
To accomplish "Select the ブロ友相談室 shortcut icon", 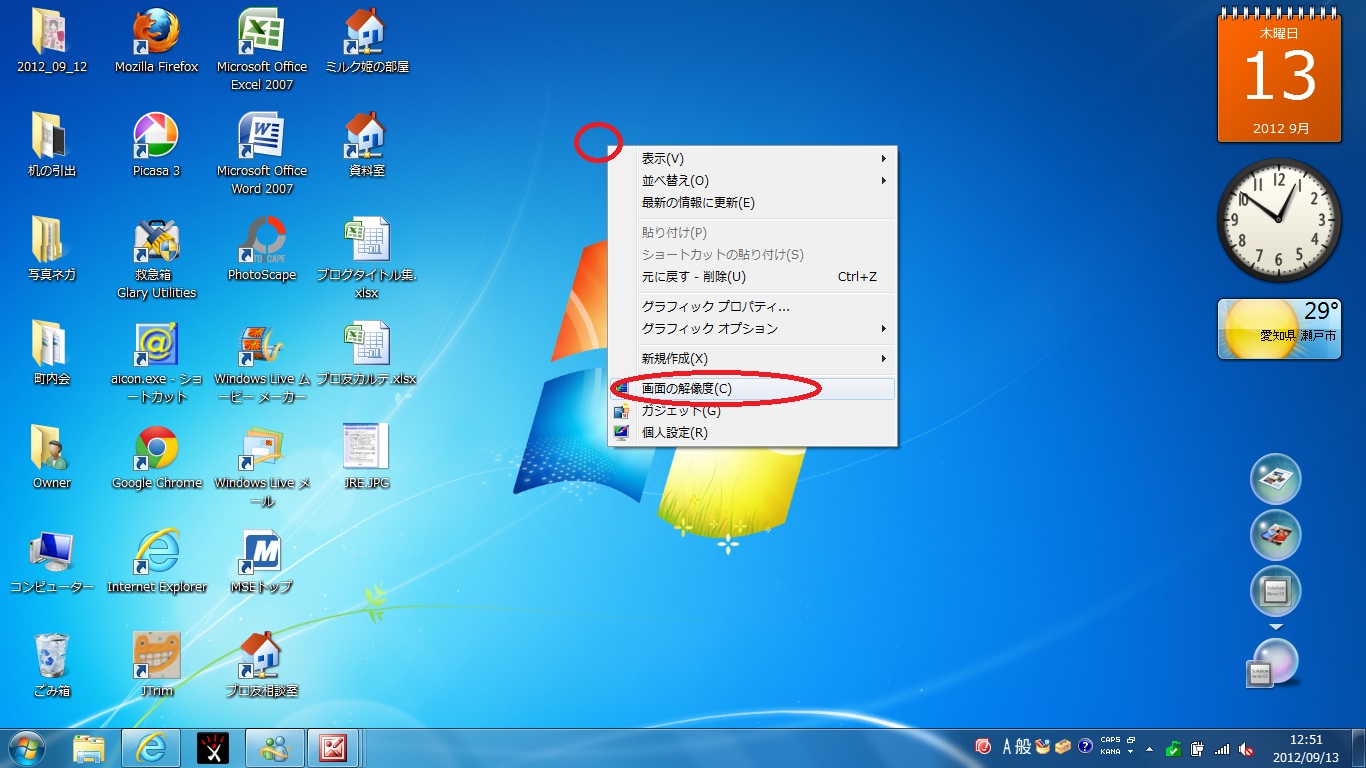I will [262, 666].
